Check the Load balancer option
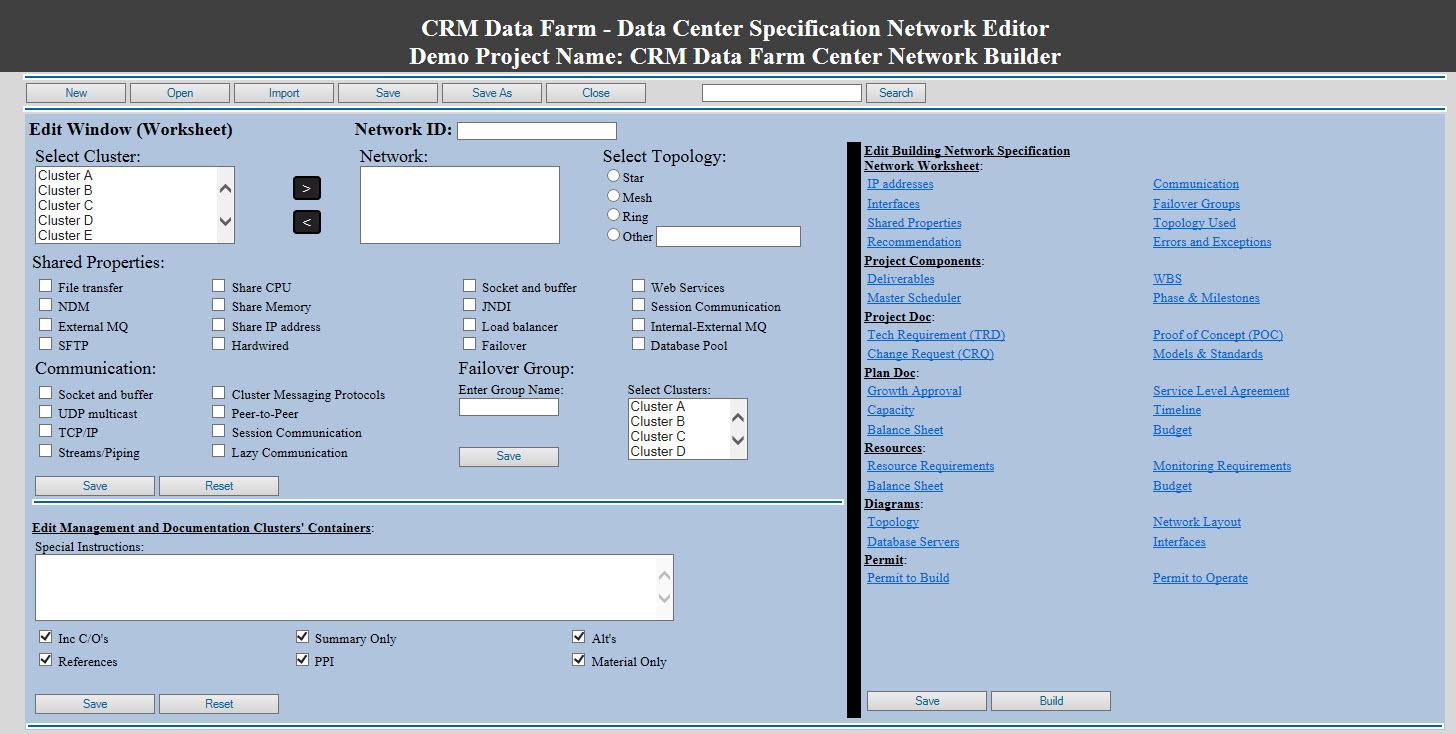The height and width of the screenshot is (734, 1456). coord(469,325)
